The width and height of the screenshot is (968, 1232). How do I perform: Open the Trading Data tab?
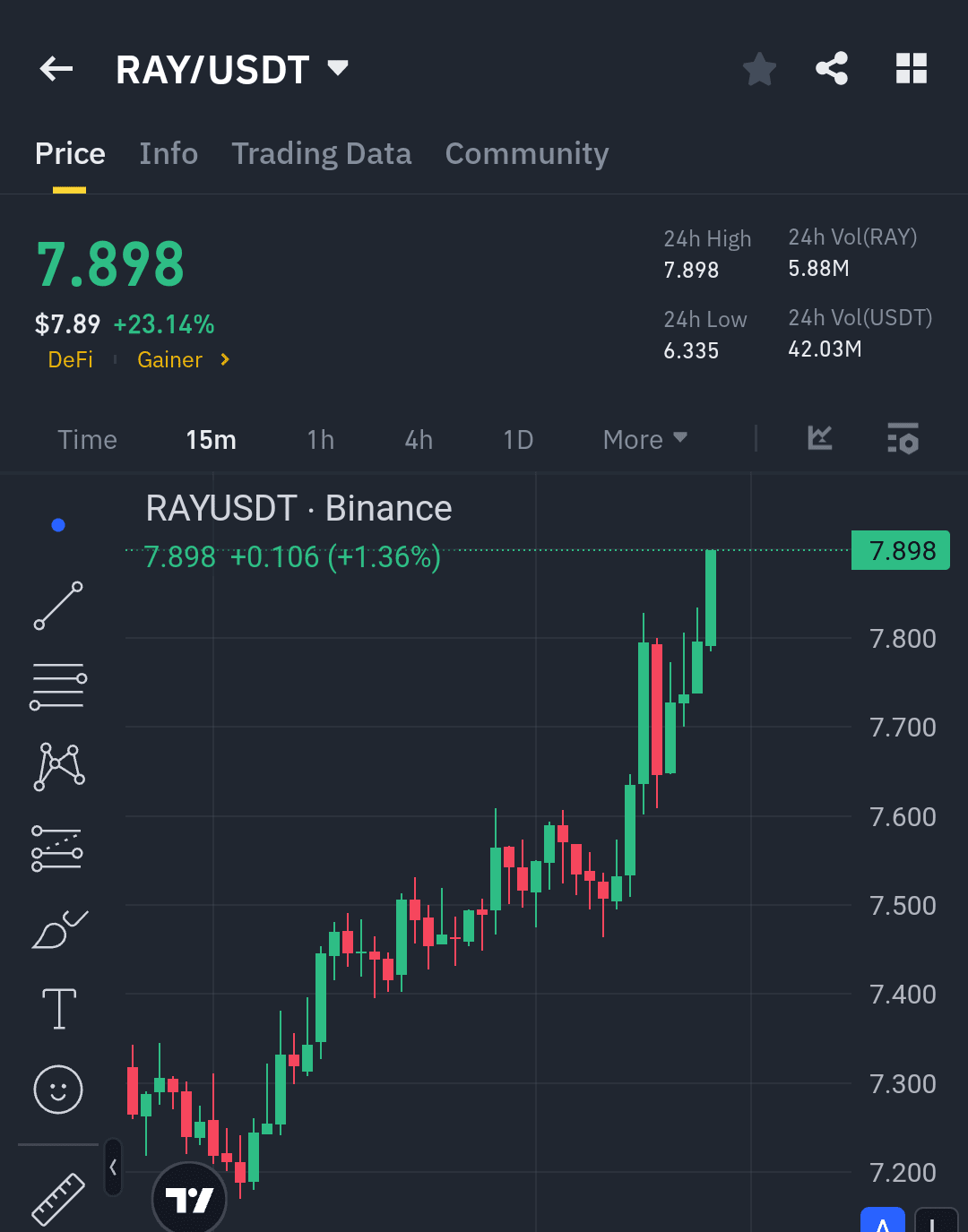(322, 154)
